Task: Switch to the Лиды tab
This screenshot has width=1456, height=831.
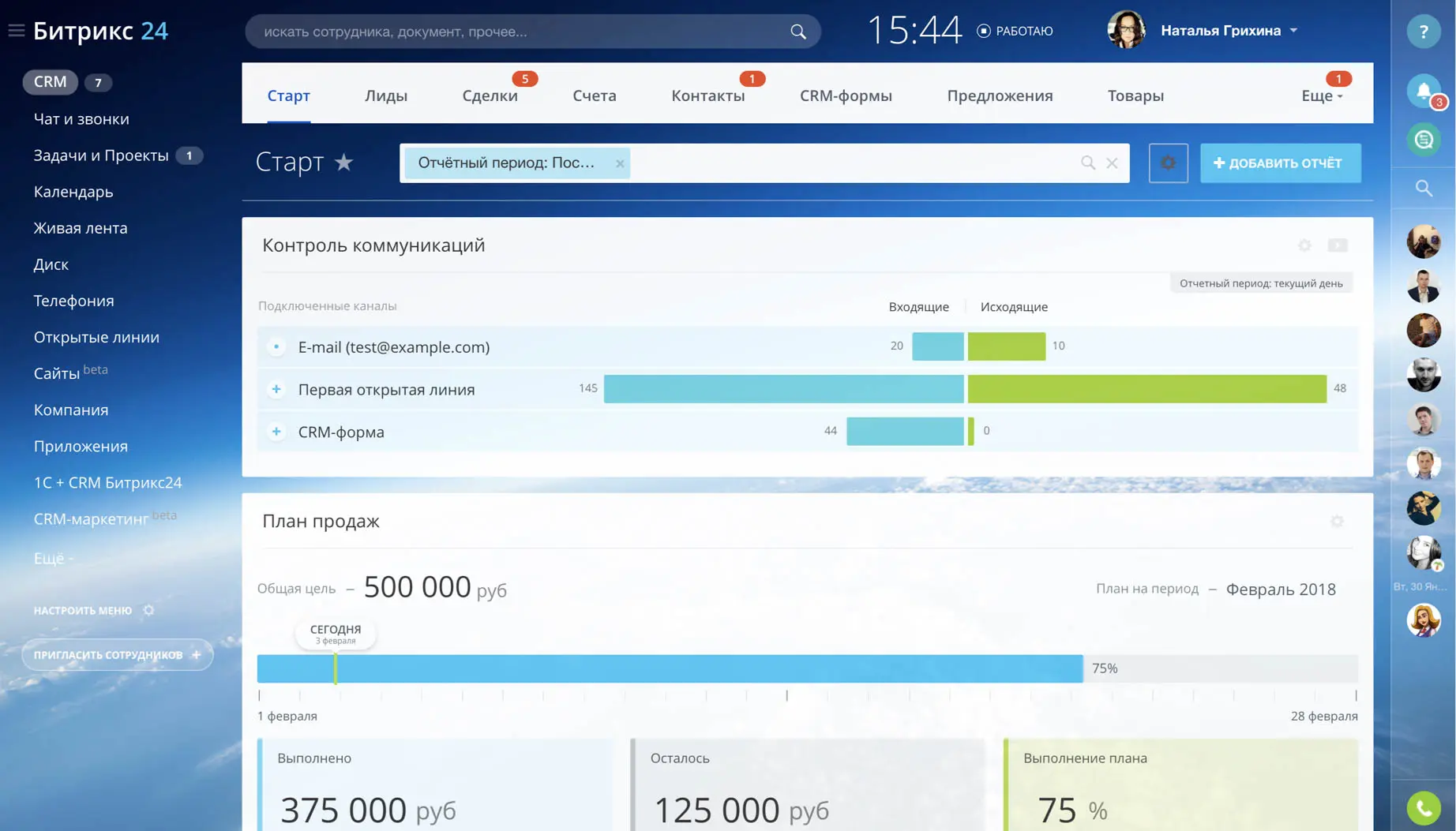Action: [386, 95]
